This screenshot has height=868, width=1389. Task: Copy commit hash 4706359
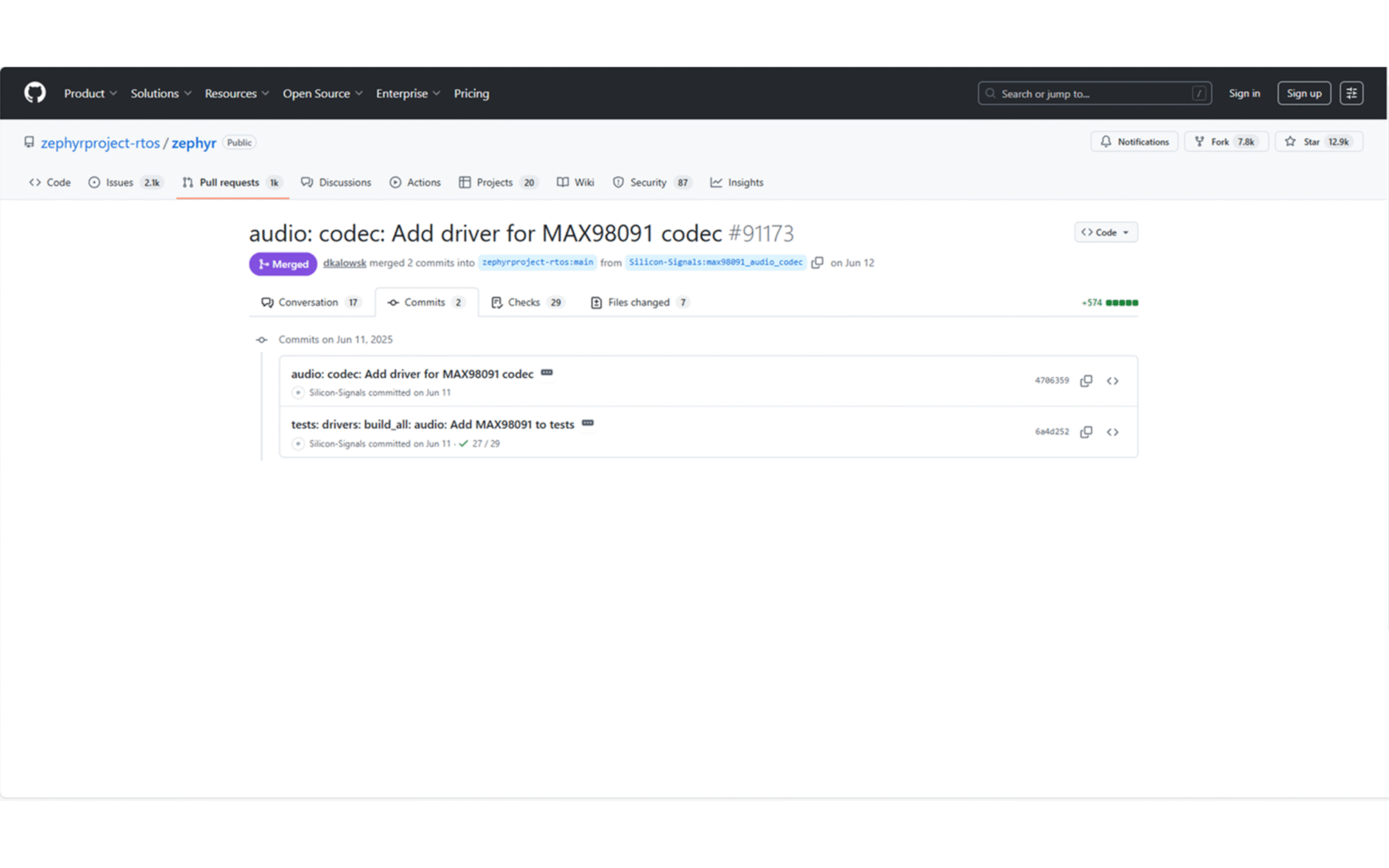(1086, 381)
